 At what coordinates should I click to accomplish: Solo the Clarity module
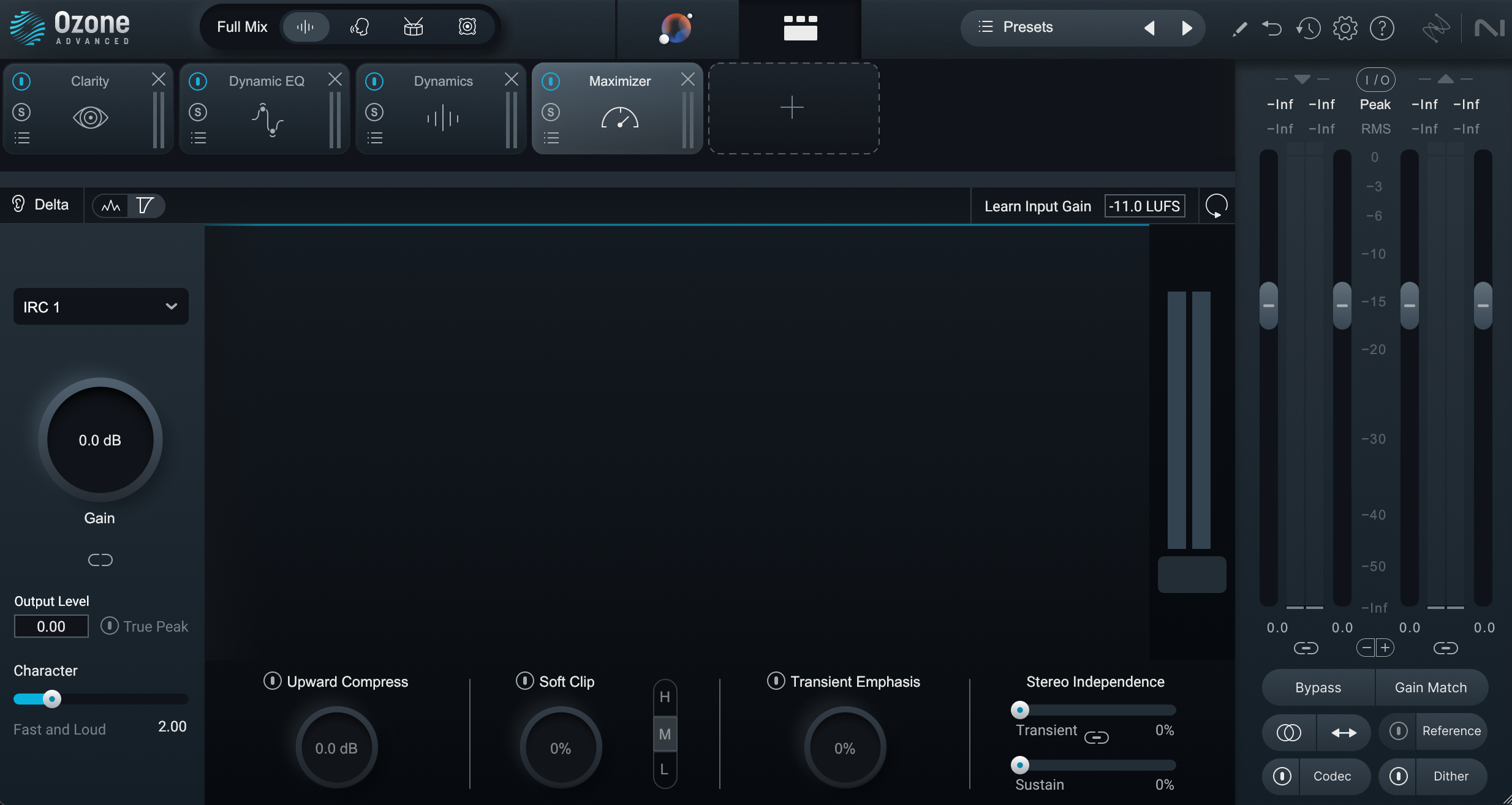[21, 112]
